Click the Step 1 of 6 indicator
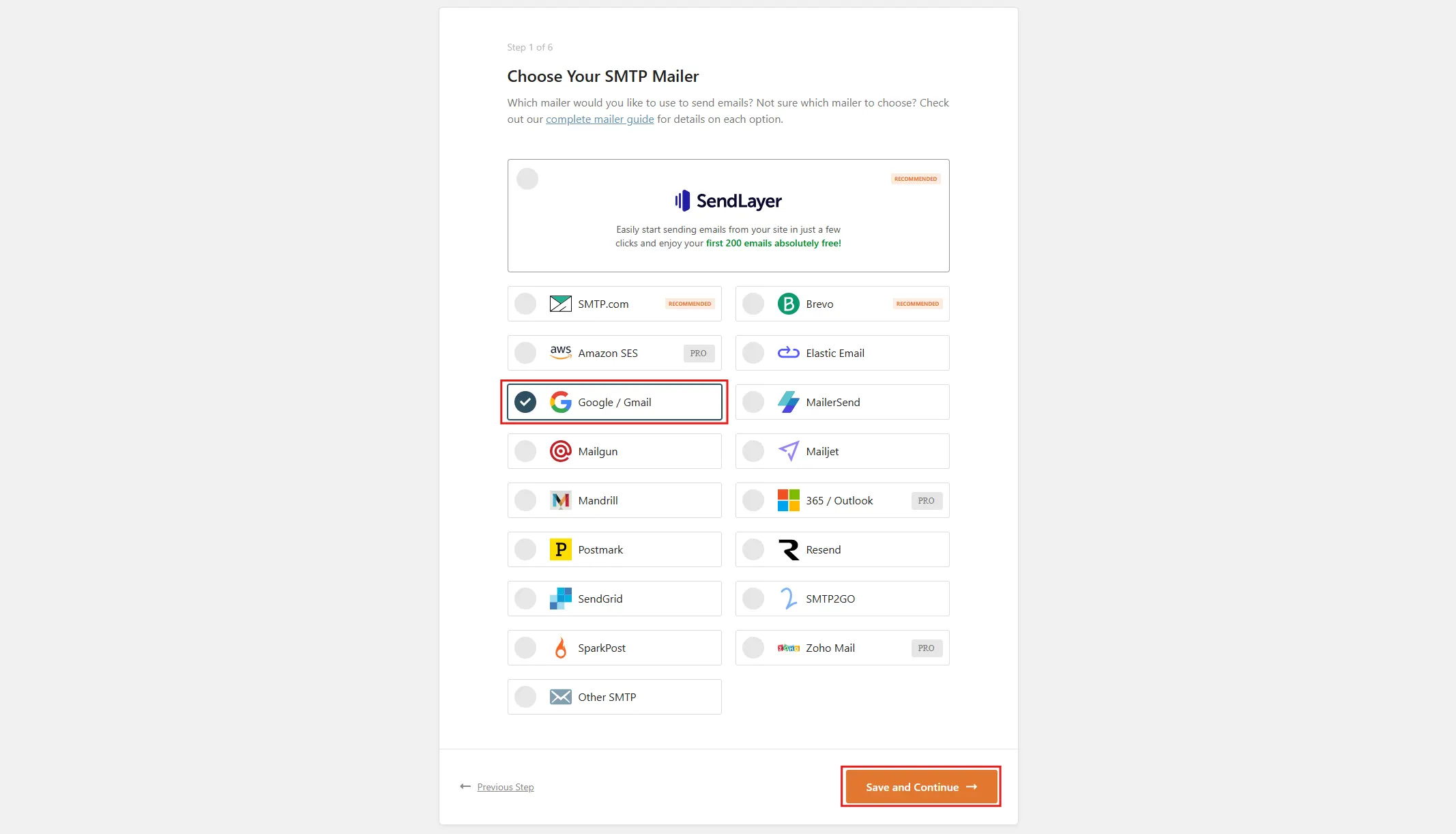 pyautogui.click(x=529, y=47)
